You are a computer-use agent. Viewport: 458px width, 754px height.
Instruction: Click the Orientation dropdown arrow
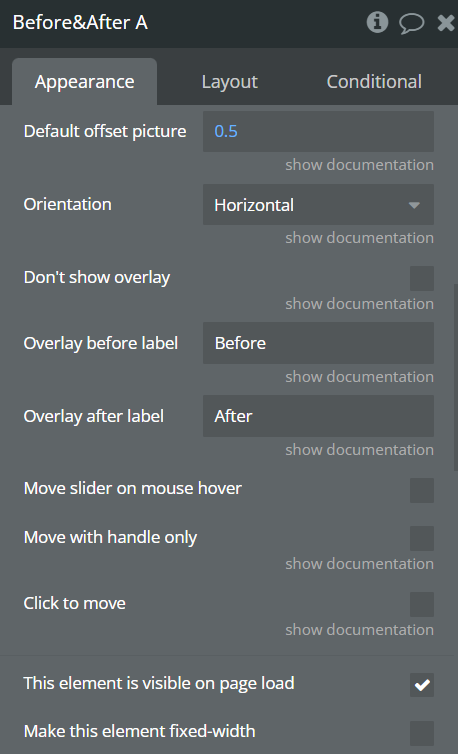click(x=414, y=205)
